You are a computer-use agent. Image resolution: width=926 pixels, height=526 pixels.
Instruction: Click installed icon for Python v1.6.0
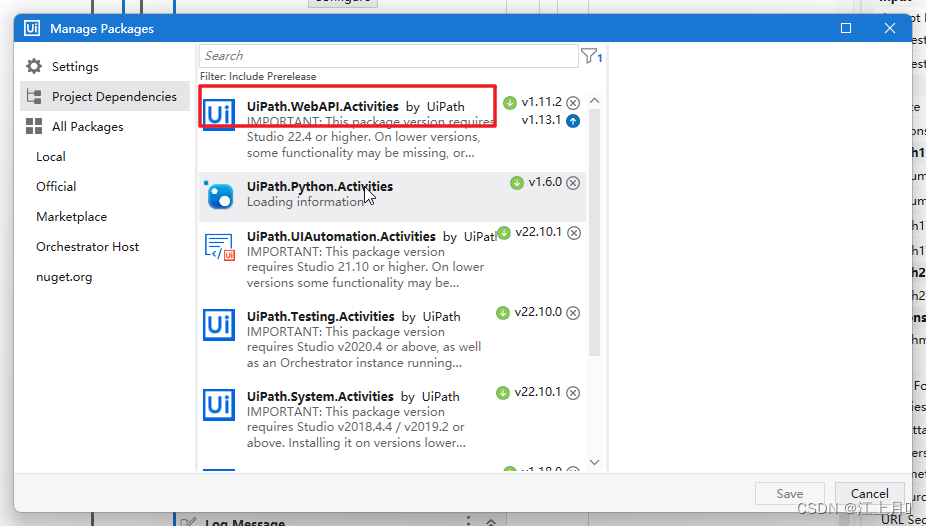pos(517,183)
